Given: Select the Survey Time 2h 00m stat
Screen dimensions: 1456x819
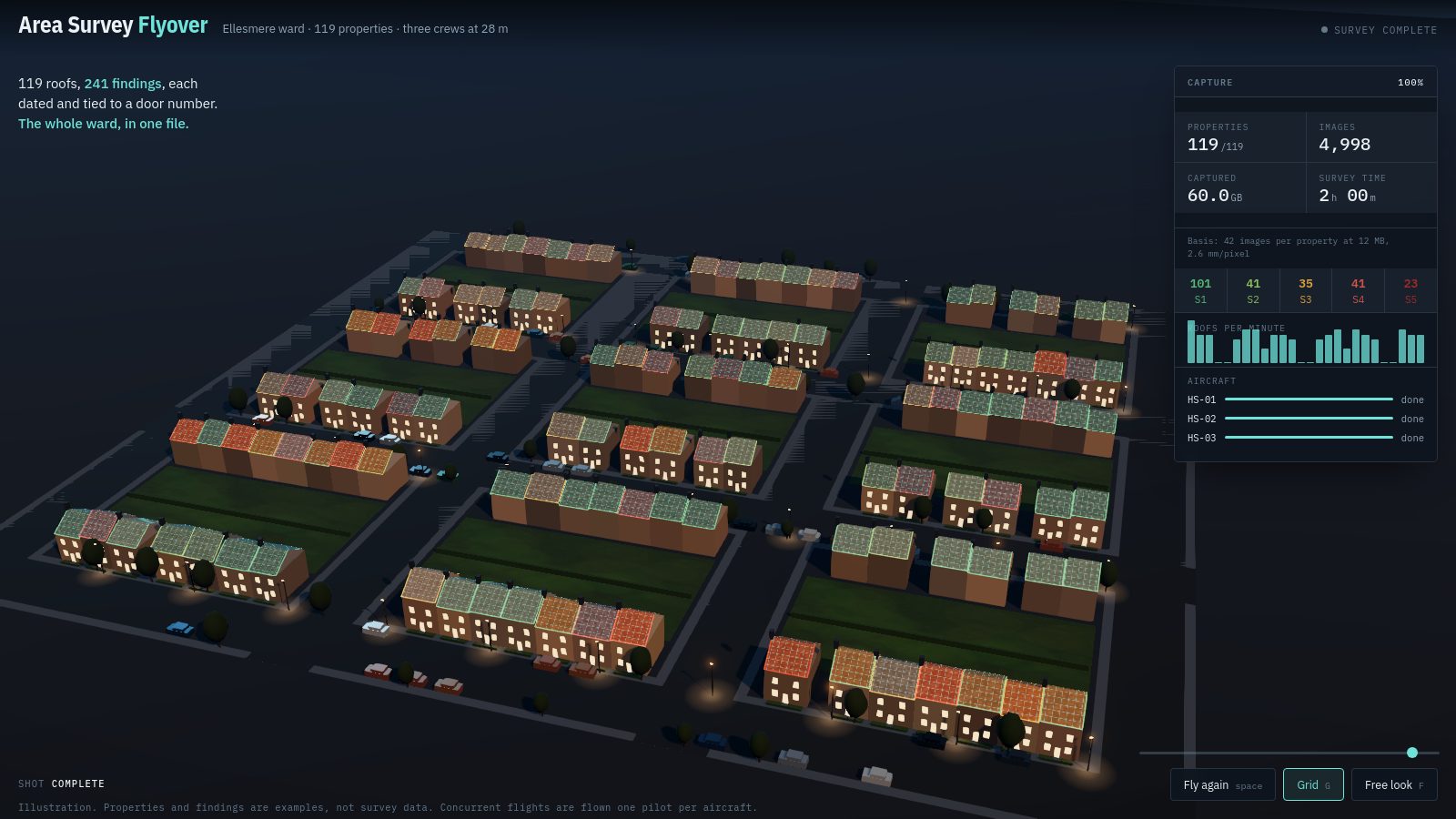Looking at the screenshot, I should point(1372,188).
